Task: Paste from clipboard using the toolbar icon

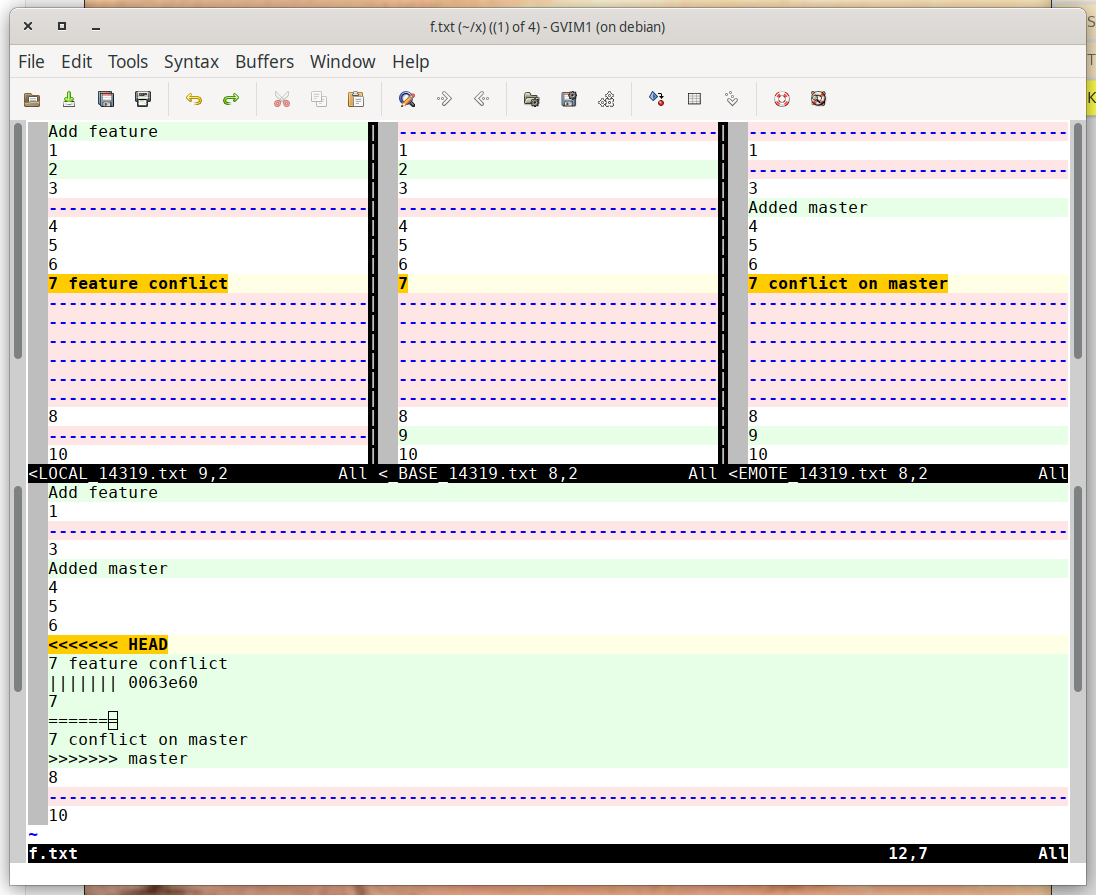Action: tap(356, 99)
